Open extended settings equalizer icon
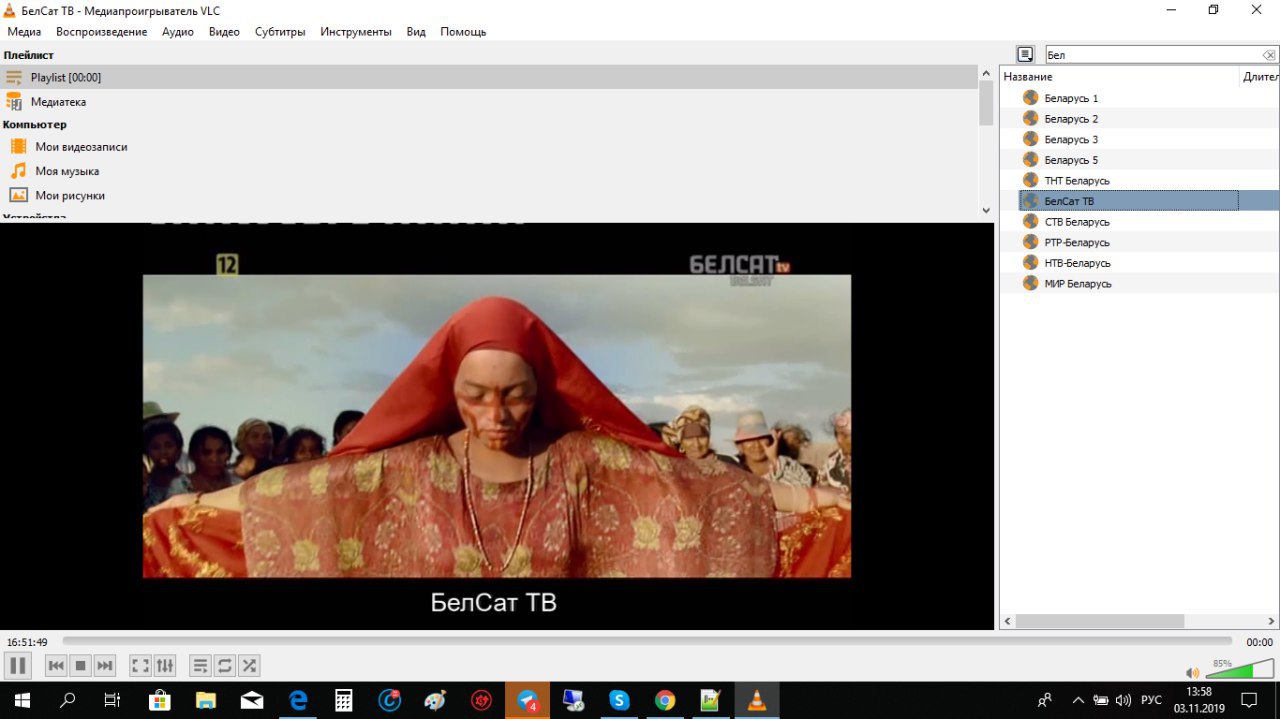Screen dimensions: 1280x719 (165, 665)
